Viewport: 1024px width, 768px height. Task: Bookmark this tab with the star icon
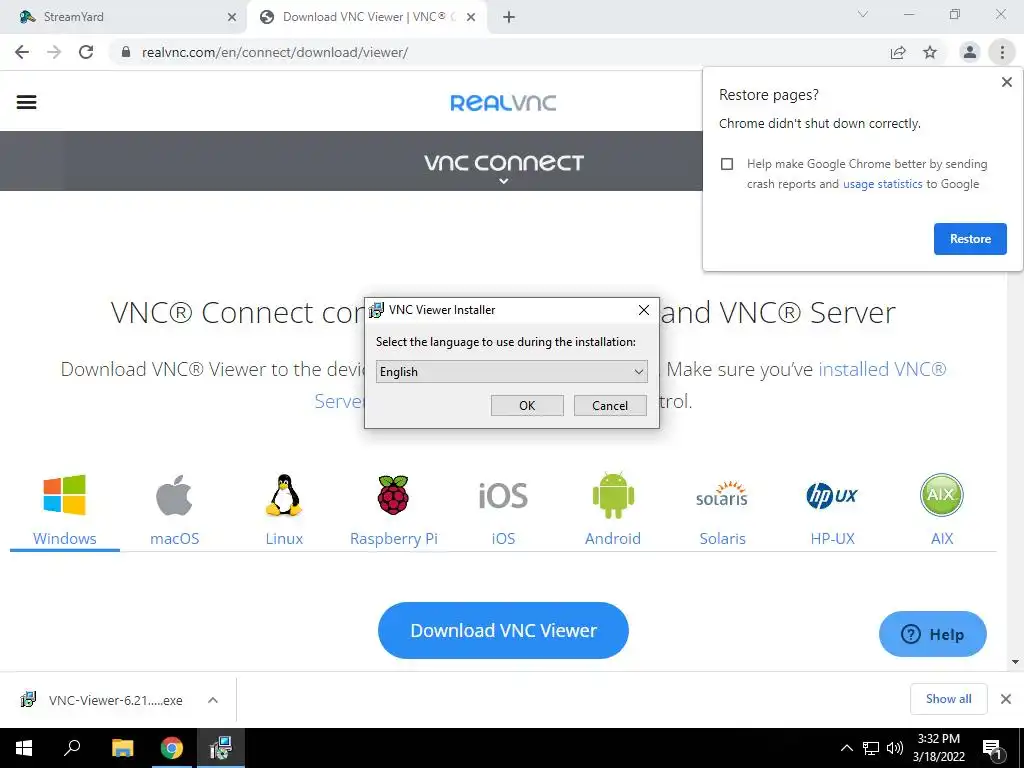(x=930, y=52)
